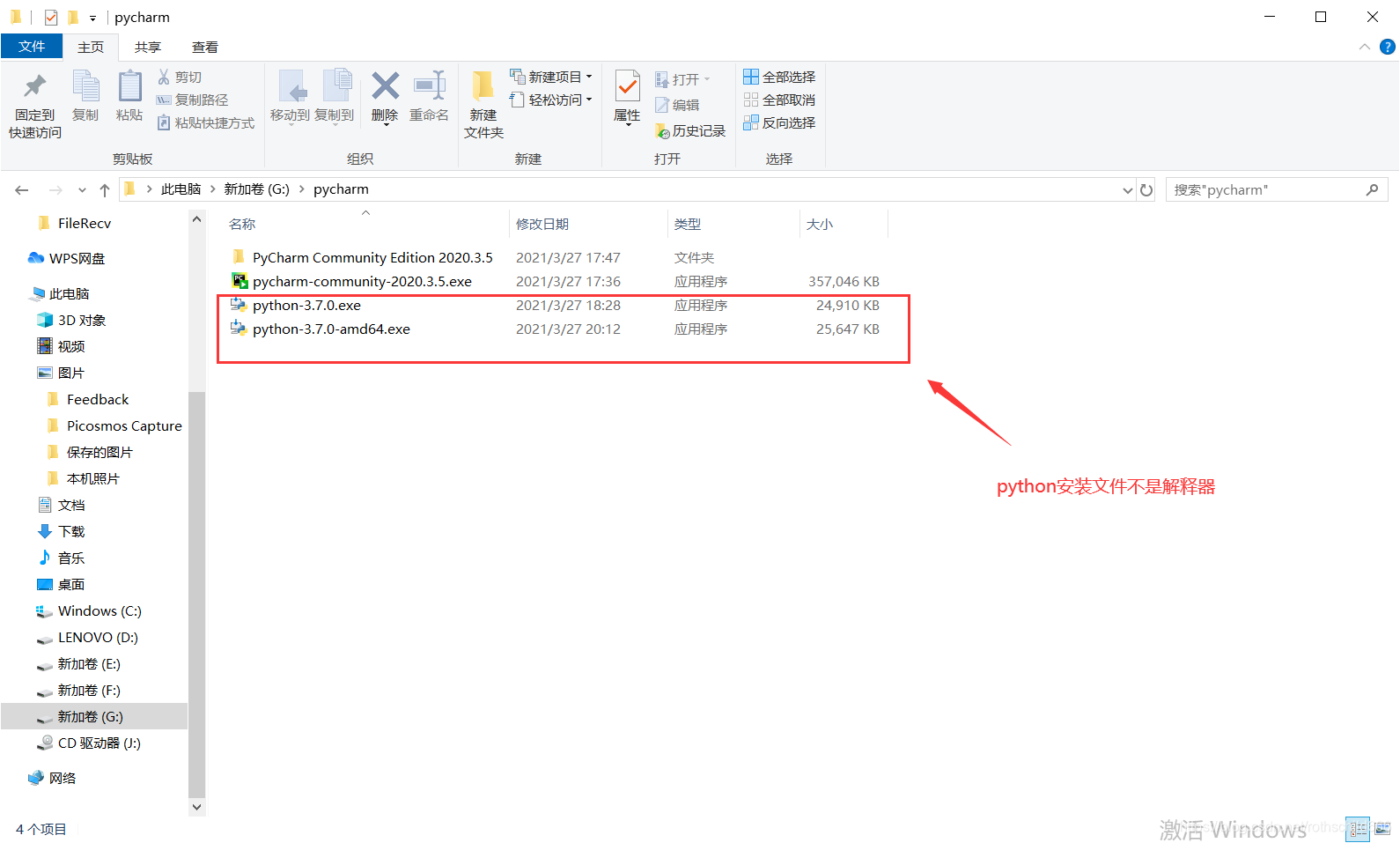1400x843 pixels.
Task: Go forward with the Forward arrow
Action: tap(55, 190)
